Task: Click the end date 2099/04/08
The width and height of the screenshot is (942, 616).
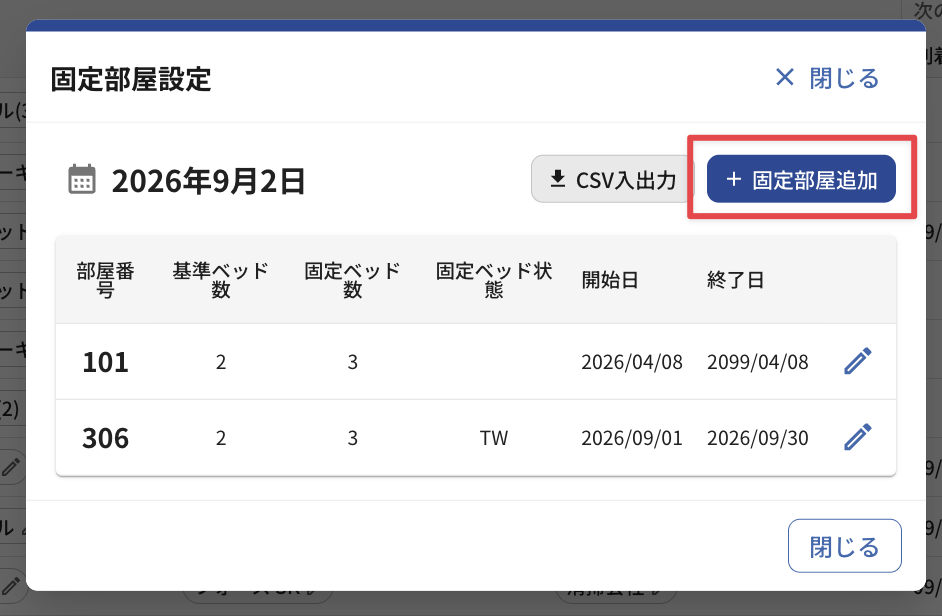Action: [x=758, y=362]
